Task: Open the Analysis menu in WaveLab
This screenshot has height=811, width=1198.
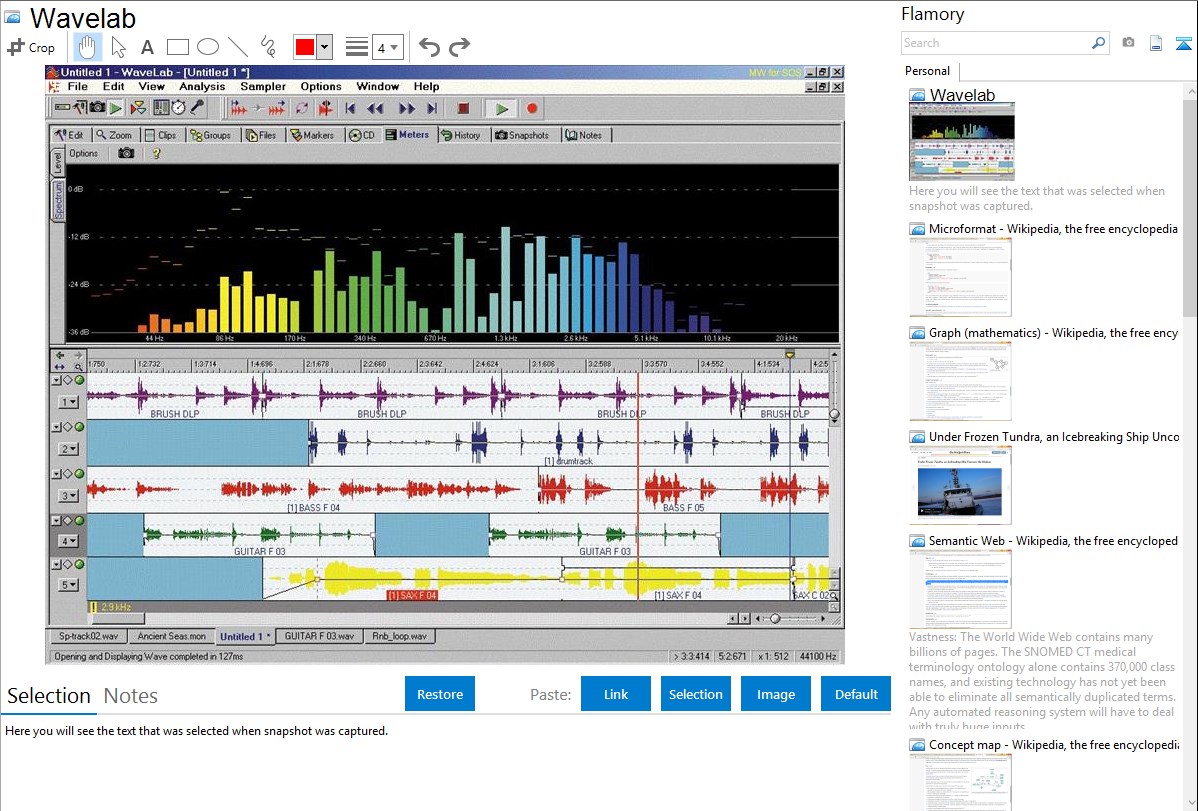Action: [202, 86]
